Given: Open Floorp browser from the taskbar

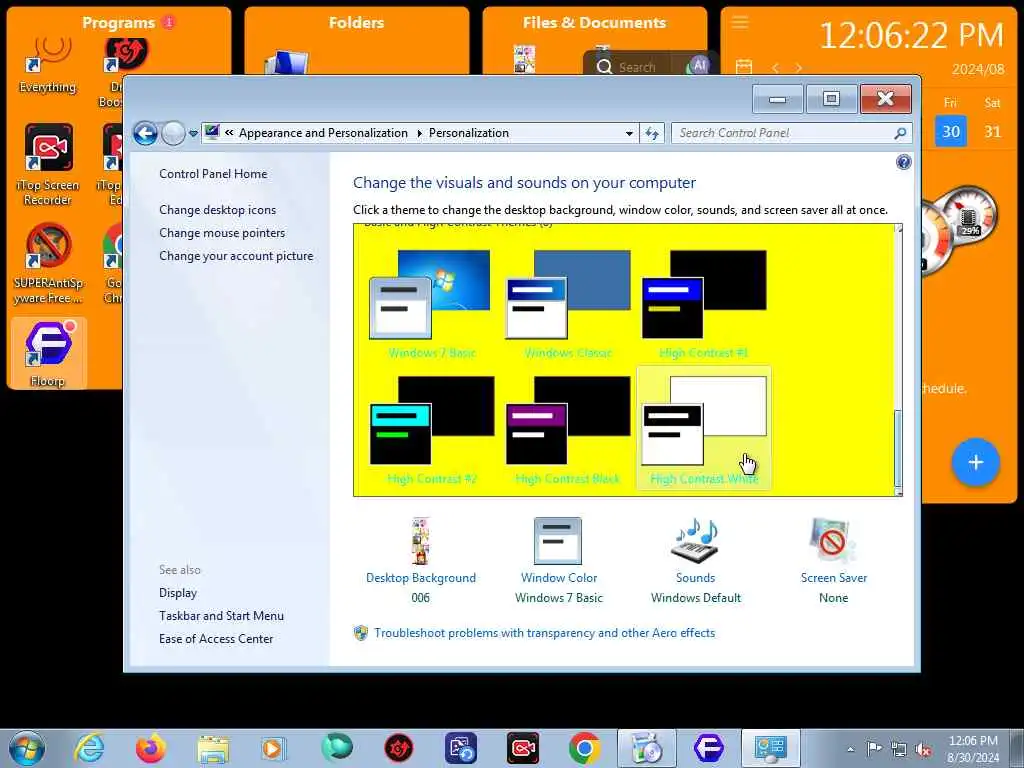Looking at the screenshot, I should pos(709,748).
